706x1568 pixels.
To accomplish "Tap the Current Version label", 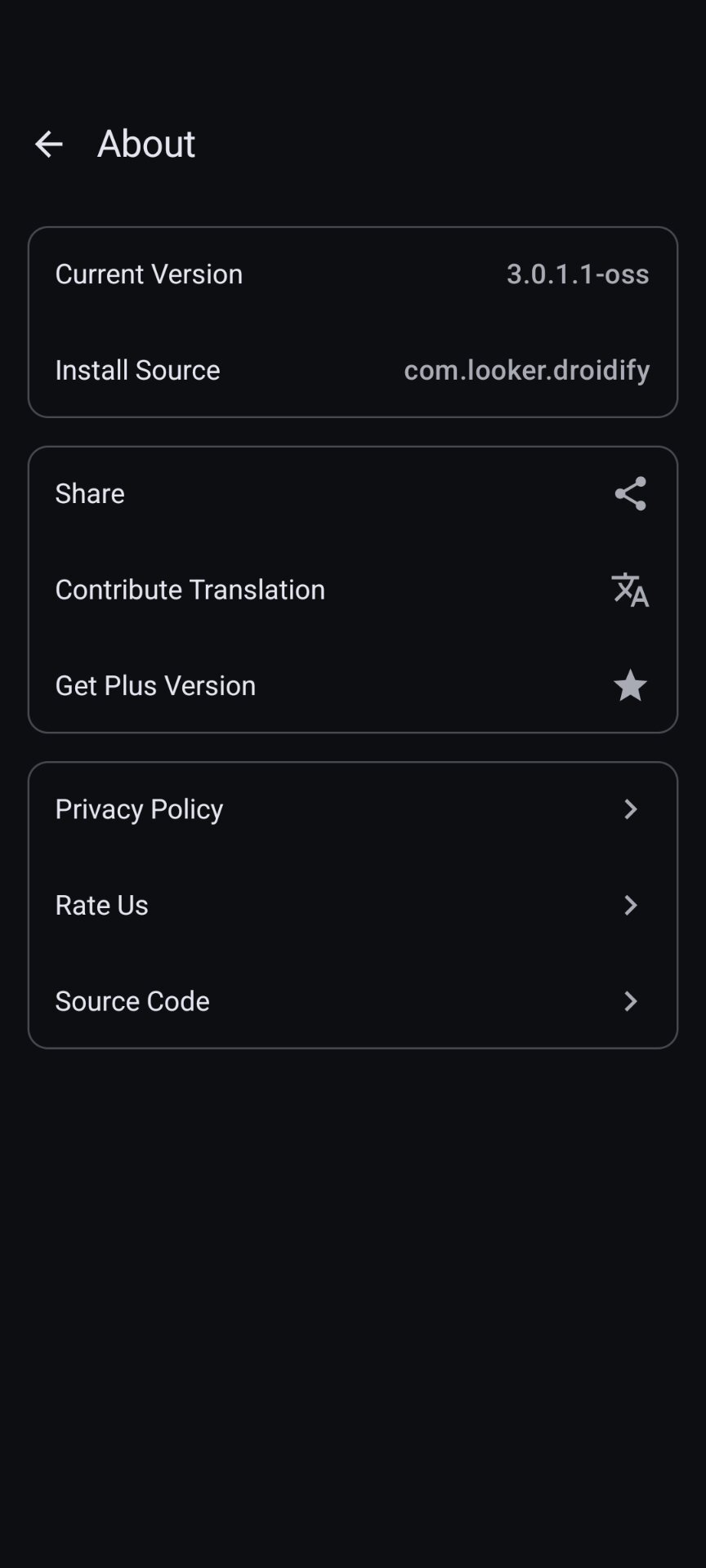I will point(149,274).
